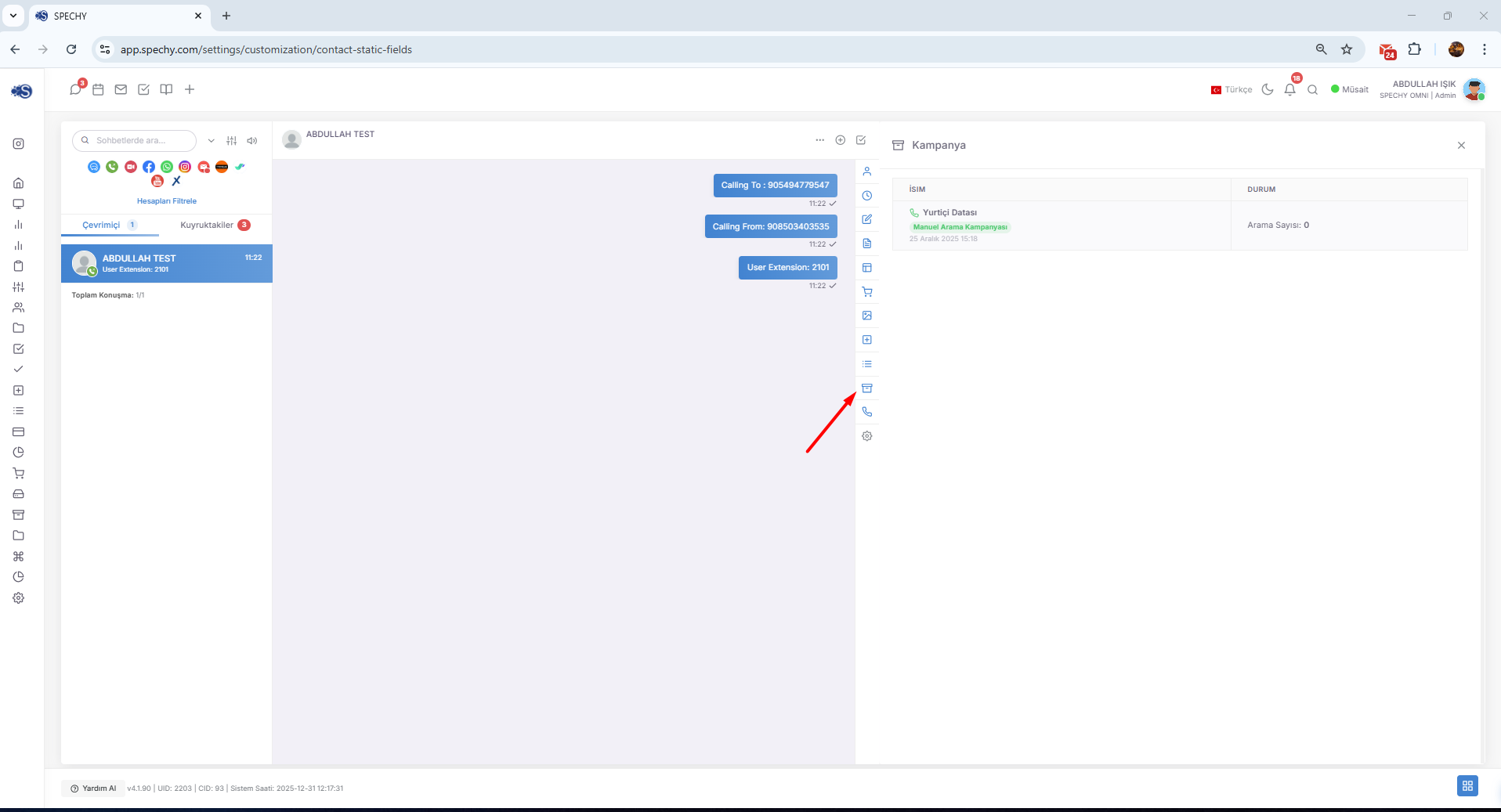Open the monitor icon in left sidebar
1501x812 pixels.
tap(19, 204)
